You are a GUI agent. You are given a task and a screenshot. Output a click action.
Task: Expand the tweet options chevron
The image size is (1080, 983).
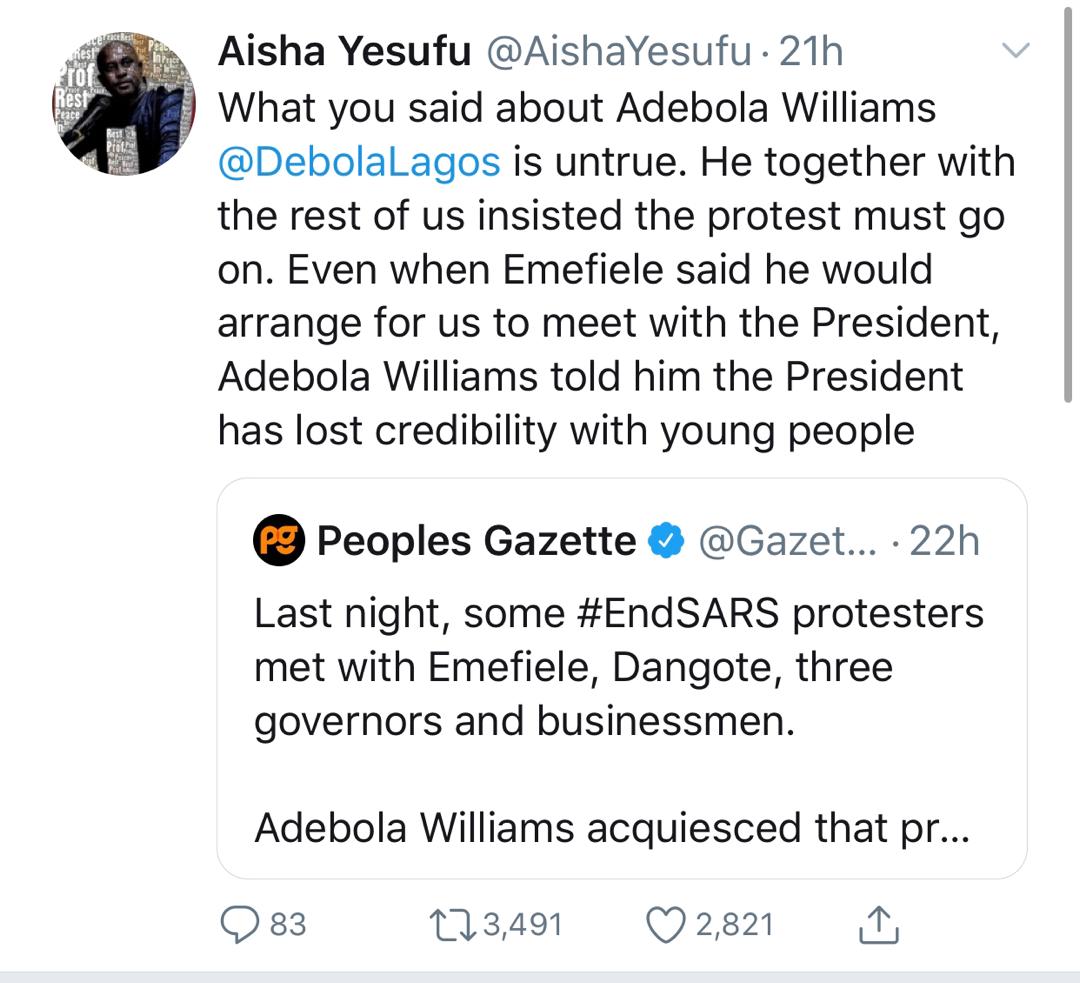(x=1016, y=50)
